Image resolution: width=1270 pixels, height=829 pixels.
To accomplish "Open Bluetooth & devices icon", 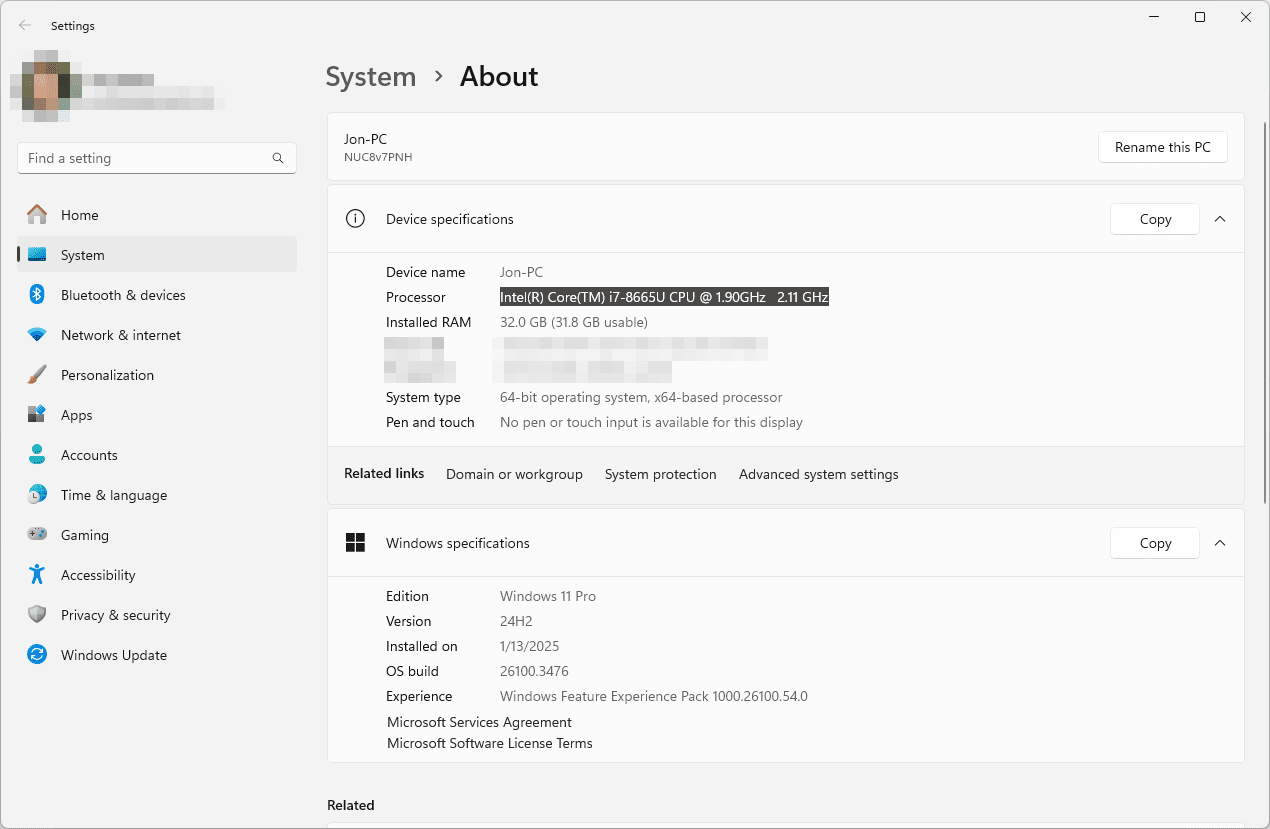I will point(37,295).
